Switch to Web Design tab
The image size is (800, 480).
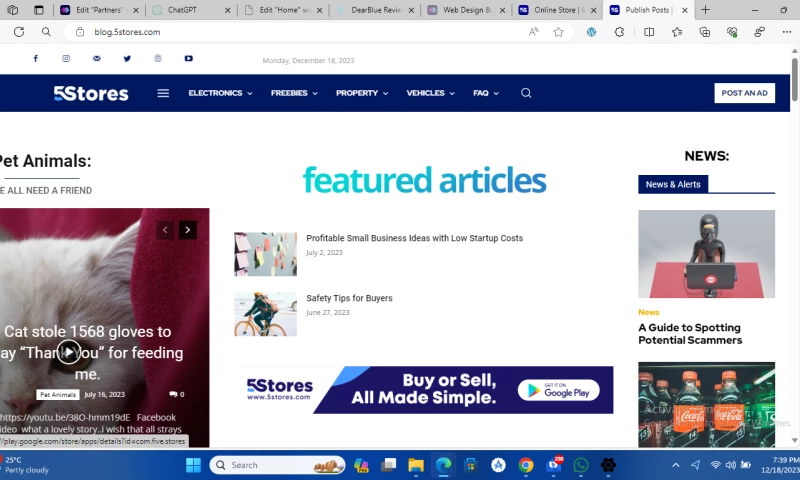[465, 10]
